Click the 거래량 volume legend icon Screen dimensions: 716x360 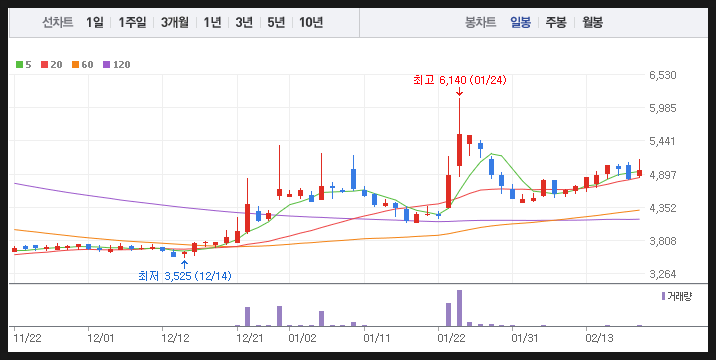663,296
